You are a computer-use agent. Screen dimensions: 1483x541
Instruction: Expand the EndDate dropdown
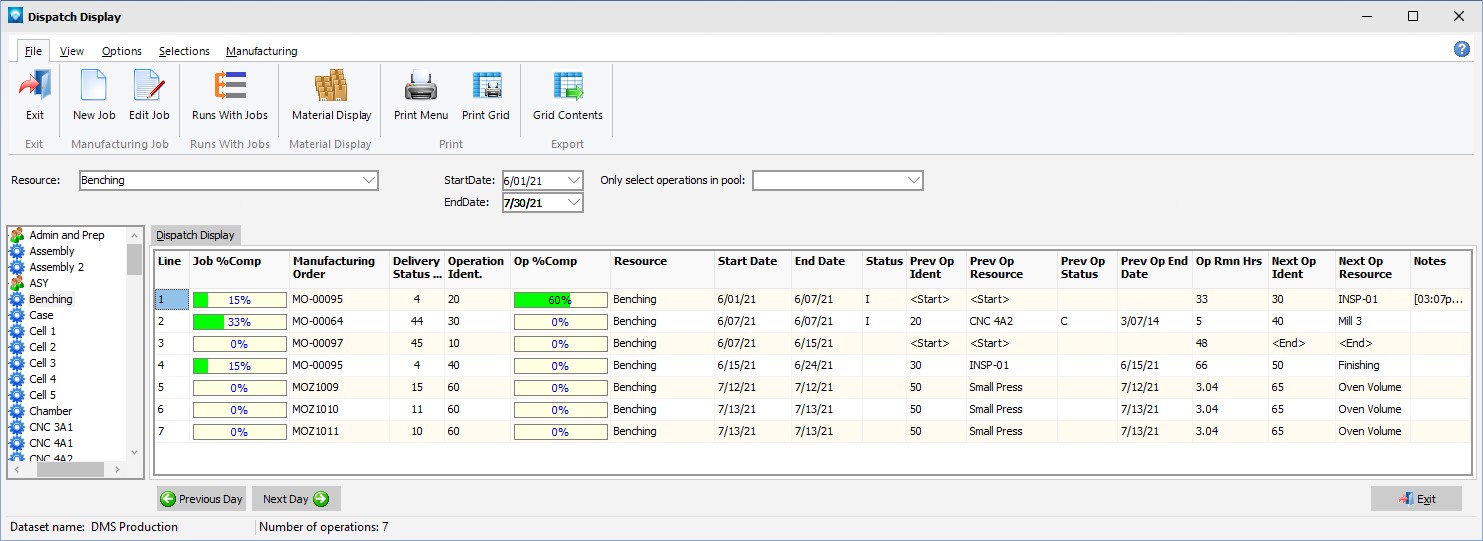tap(573, 203)
